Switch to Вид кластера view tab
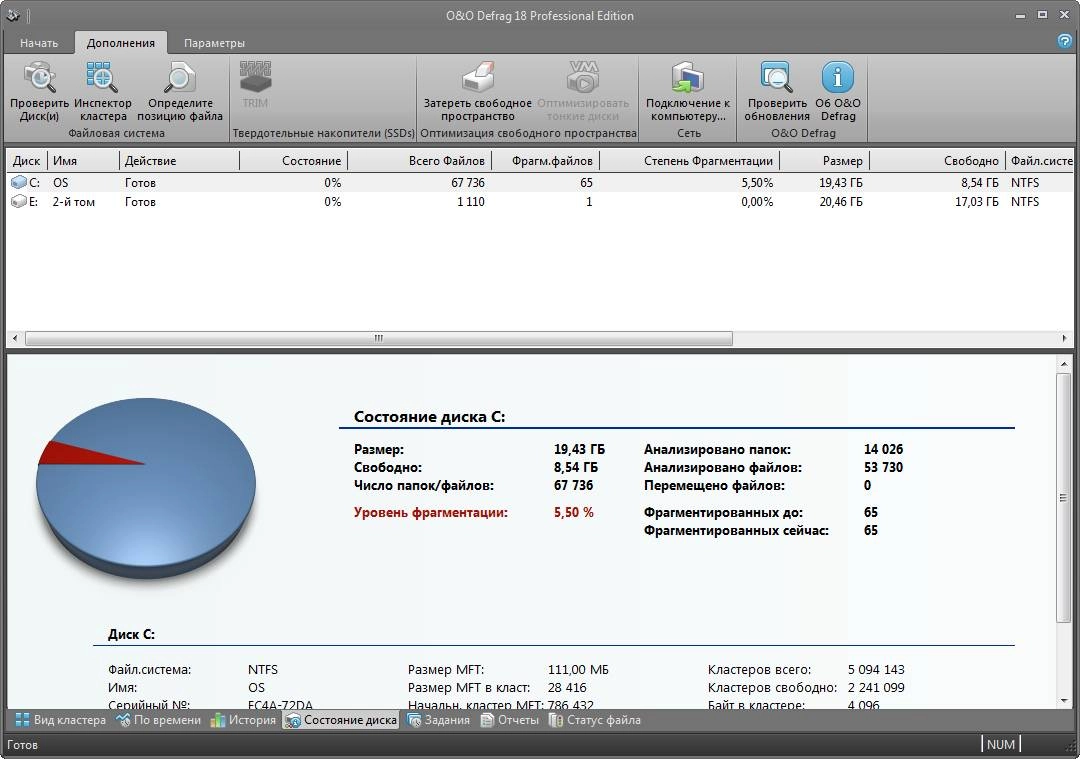Viewport: 1080px width, 759px height. (61, 720)
